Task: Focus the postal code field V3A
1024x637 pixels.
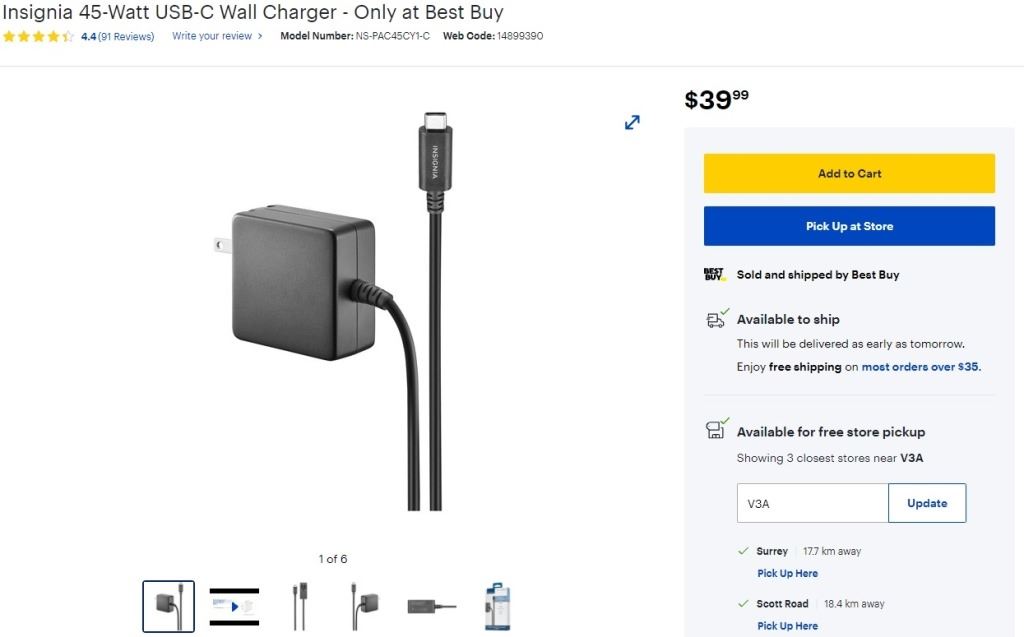Action: pos(812,503)
